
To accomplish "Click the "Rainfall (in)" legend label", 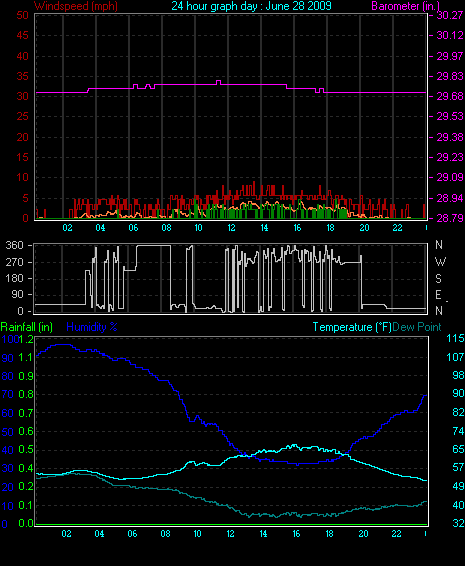I will click(27, 327).
